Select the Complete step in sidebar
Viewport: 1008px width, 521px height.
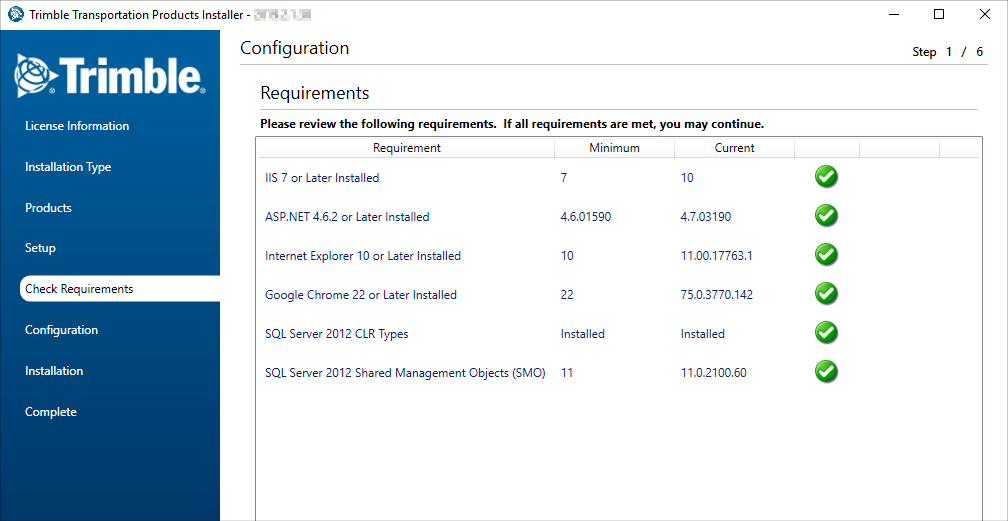[50, 412]
